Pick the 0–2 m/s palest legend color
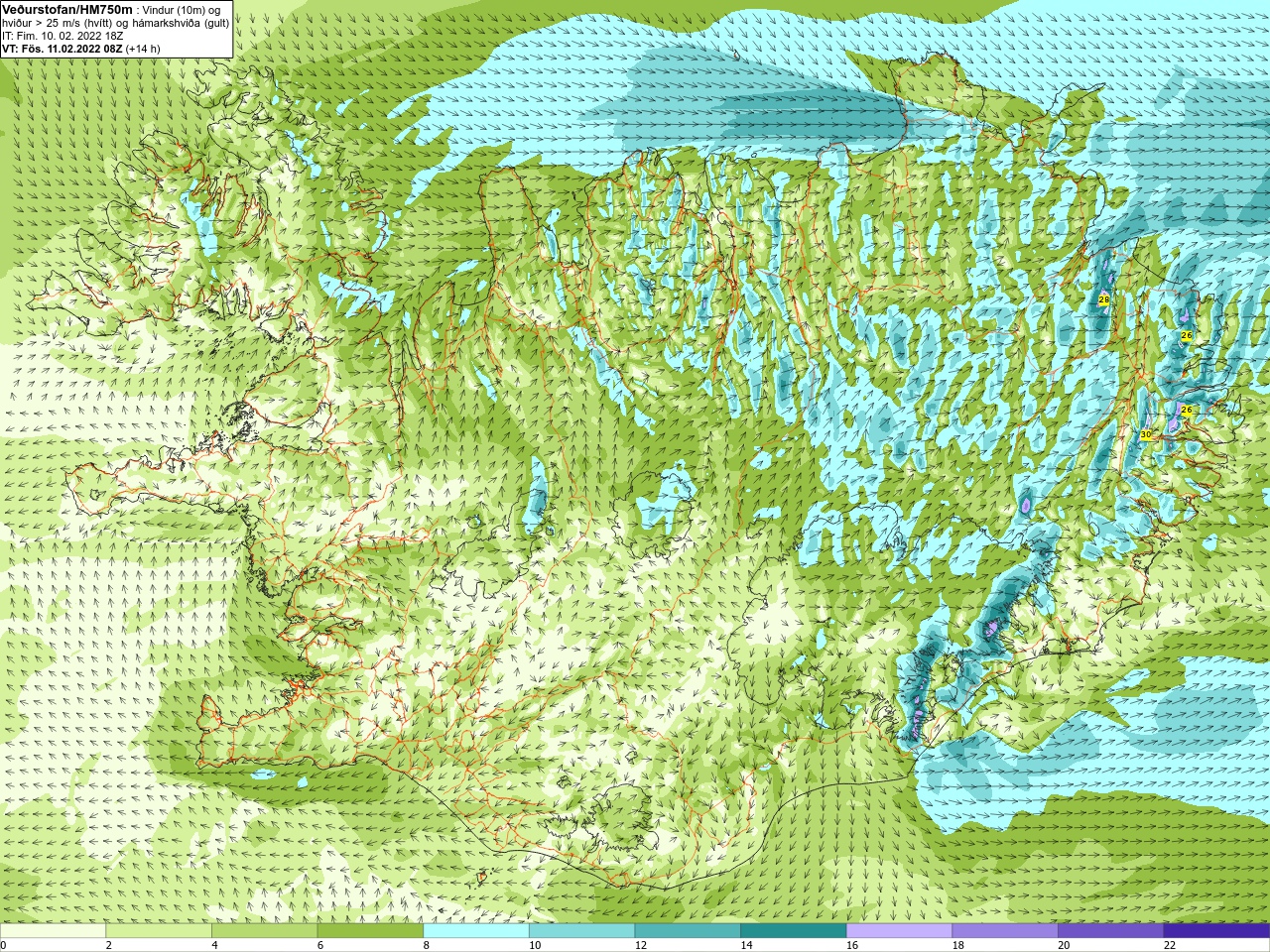The image size is (1270, 952). [x=53, y=931]
